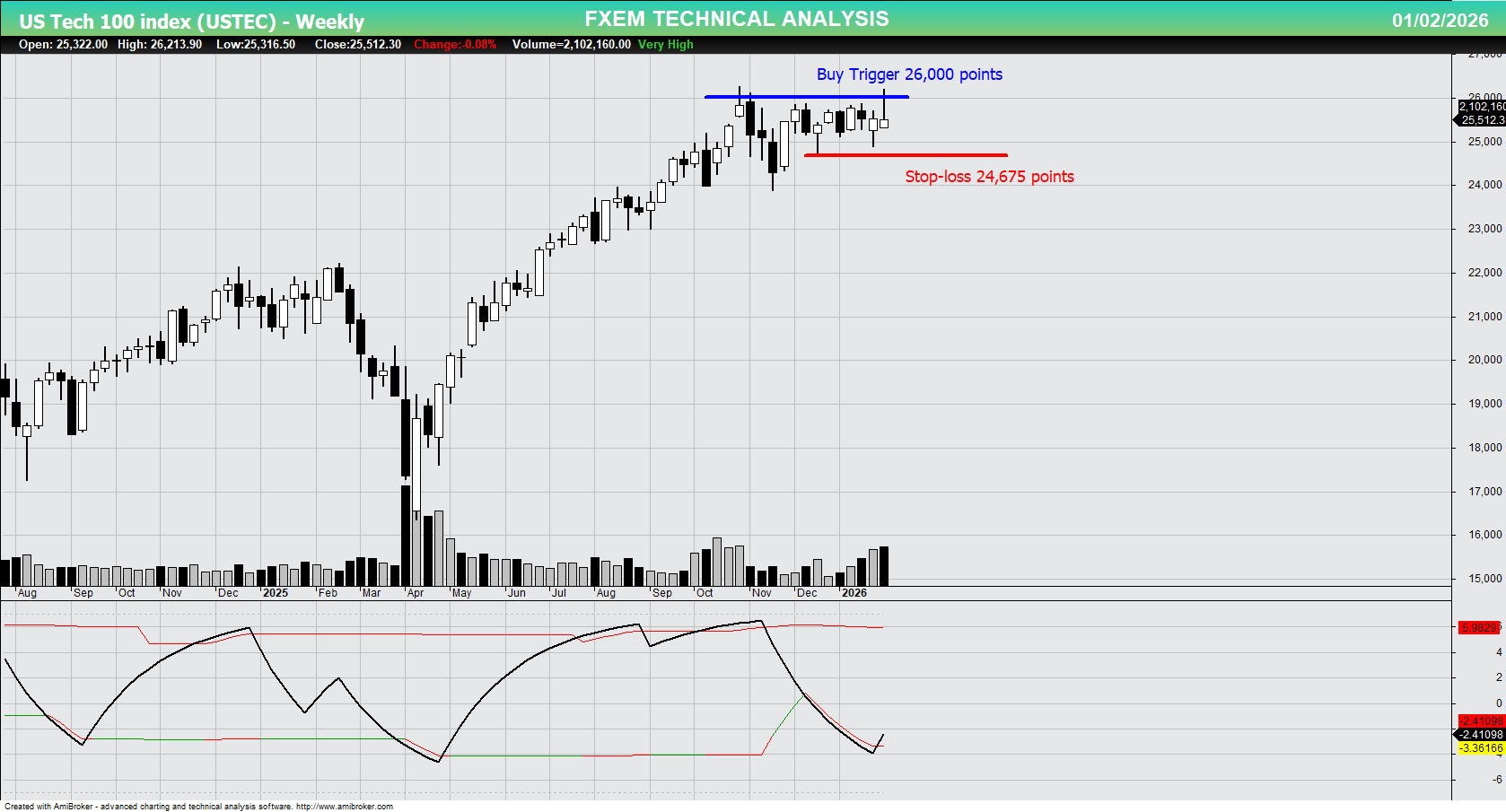This screenshot has width=1506, height=812.
Task: Select the red Stop-loss support line
Action: click(906, 154)
